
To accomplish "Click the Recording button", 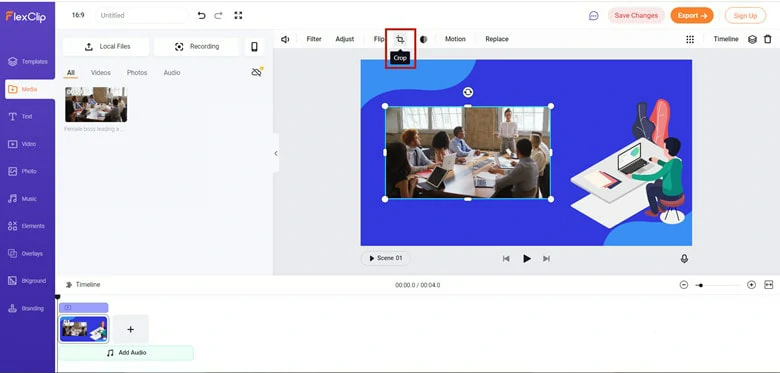I will point(196,47).
